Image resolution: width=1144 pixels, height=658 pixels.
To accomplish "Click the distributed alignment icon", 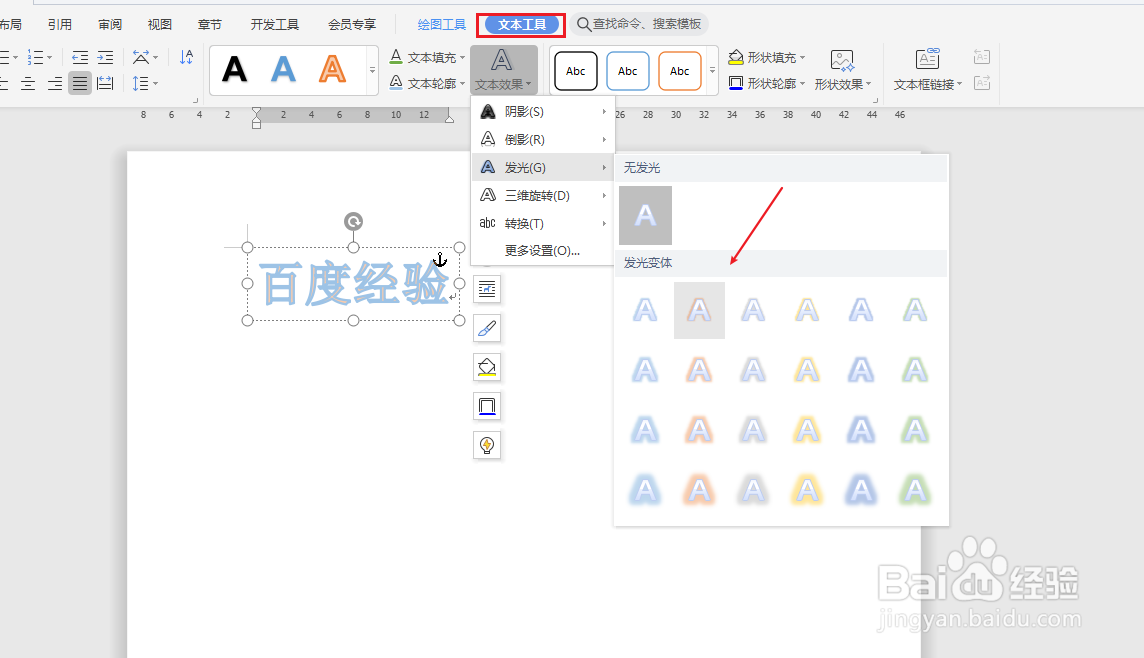I will click(x=105, y=83).
